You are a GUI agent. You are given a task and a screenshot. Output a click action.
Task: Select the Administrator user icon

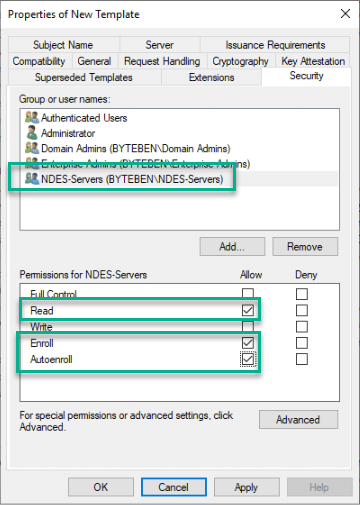tap(32, 133)
